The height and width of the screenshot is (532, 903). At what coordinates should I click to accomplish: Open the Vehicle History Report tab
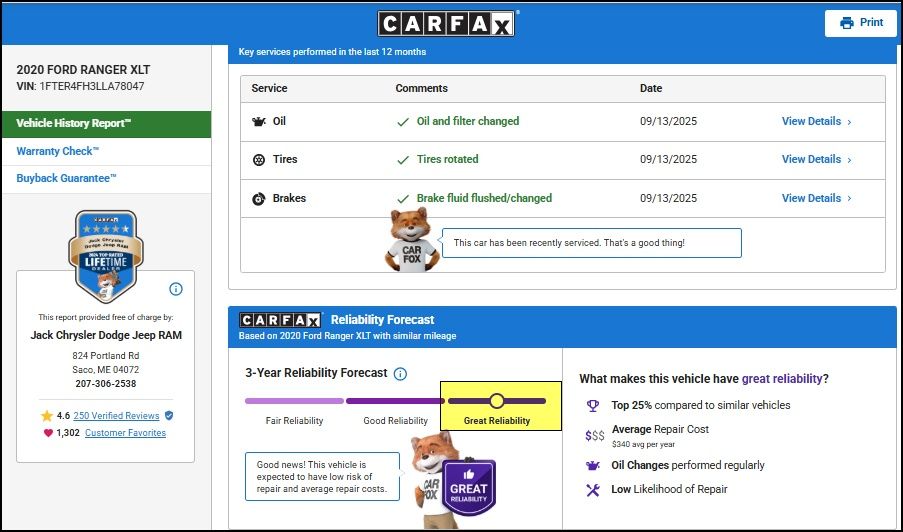coord(105,124)
